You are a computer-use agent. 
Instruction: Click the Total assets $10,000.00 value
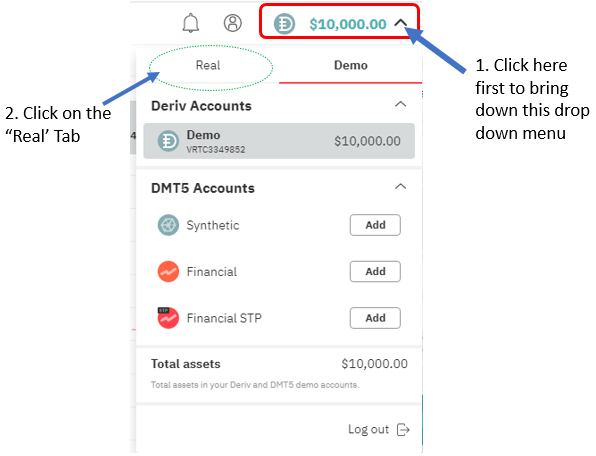(374, 364)
